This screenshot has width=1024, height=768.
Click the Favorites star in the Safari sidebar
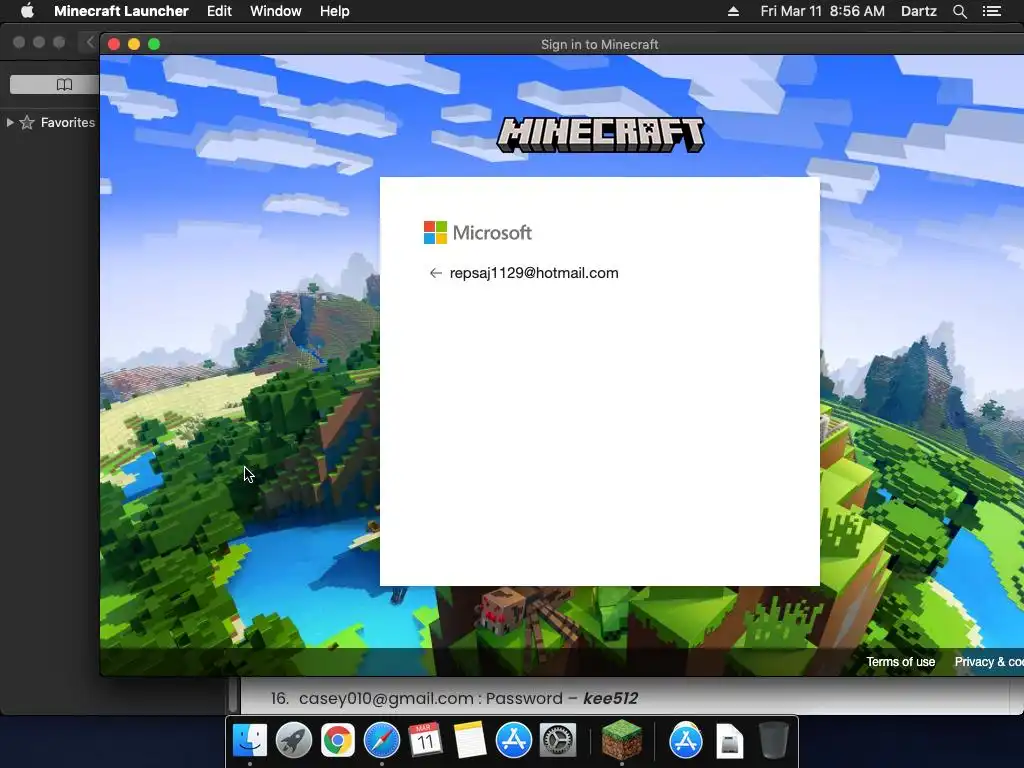coord(27,122)
